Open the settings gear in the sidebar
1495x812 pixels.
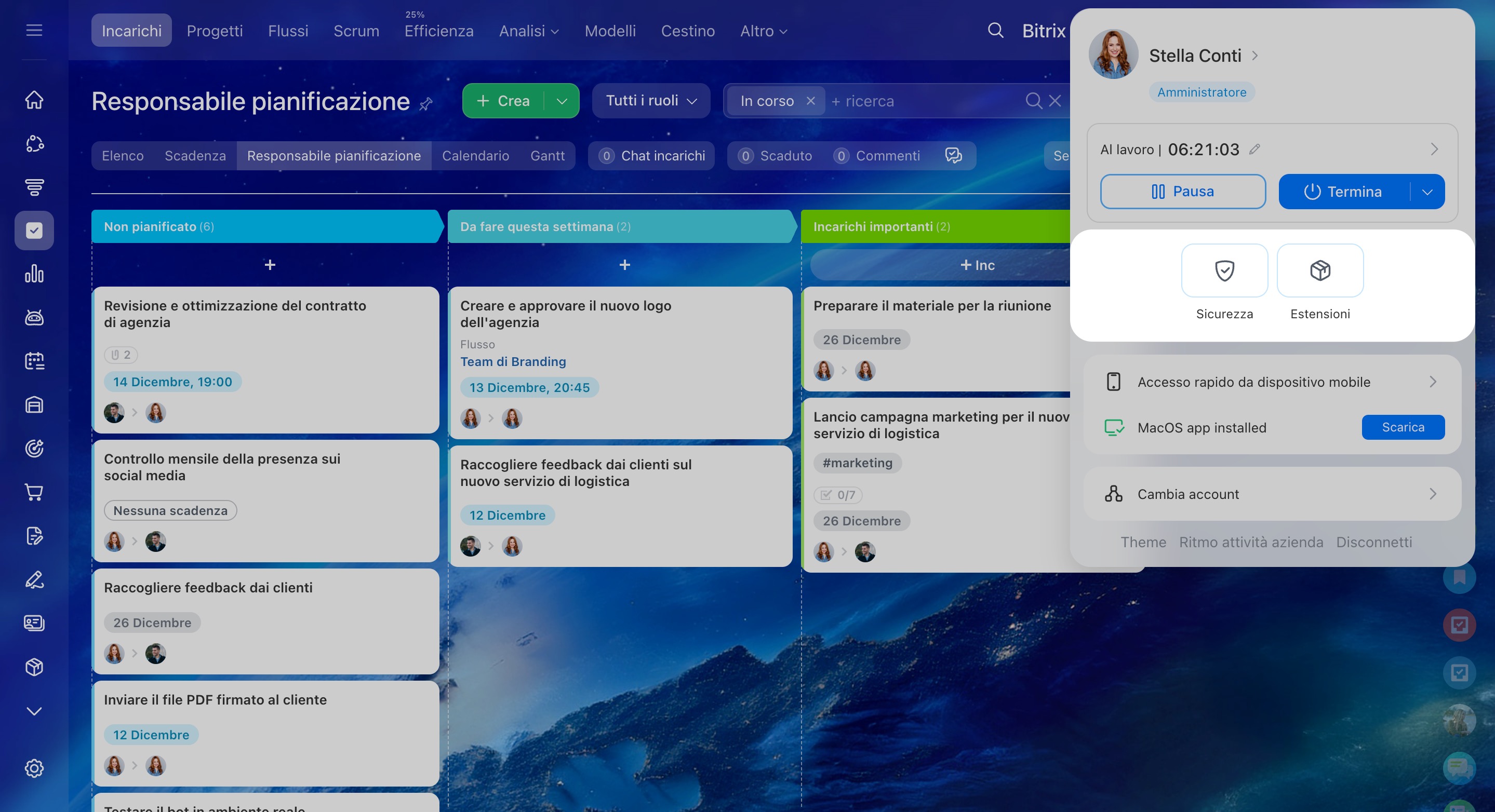(34, 768)
